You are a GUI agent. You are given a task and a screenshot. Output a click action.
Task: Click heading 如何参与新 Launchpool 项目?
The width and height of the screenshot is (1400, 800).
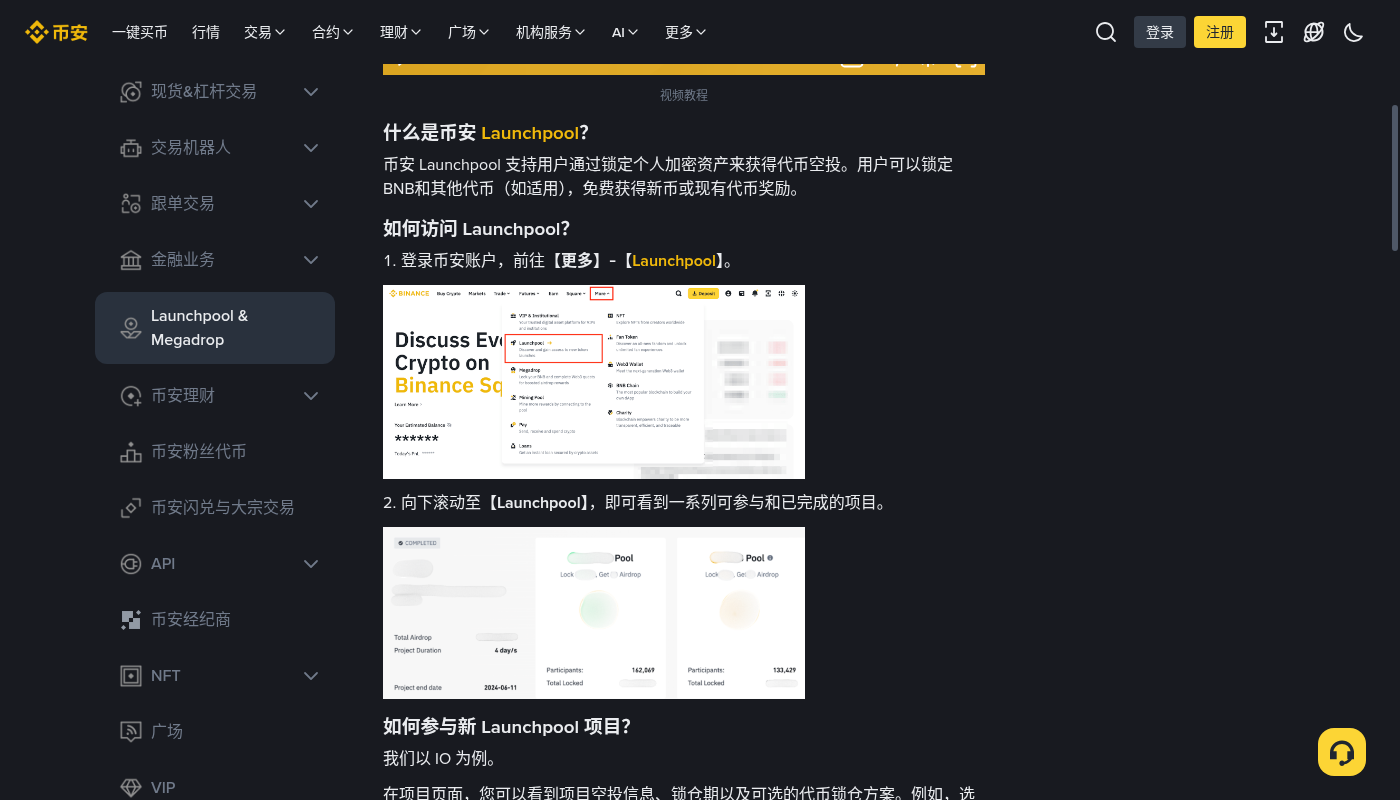pos(507,726)
